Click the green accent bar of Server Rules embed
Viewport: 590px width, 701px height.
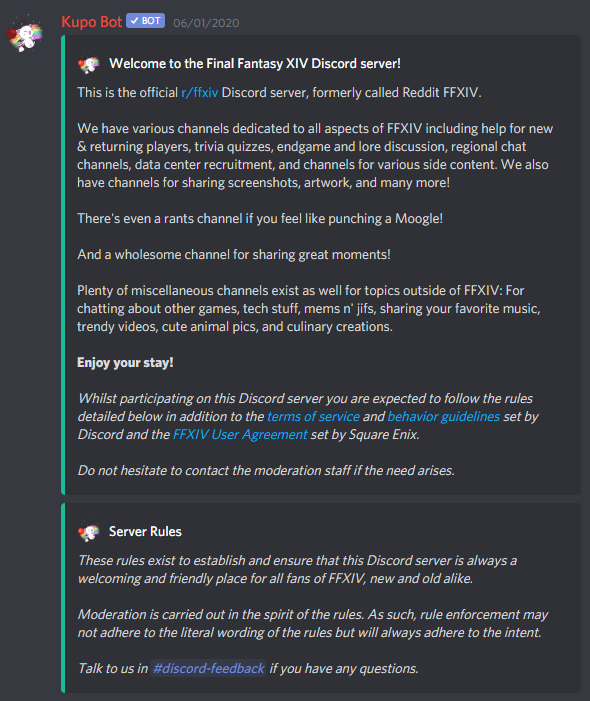[x=63, y=598]
